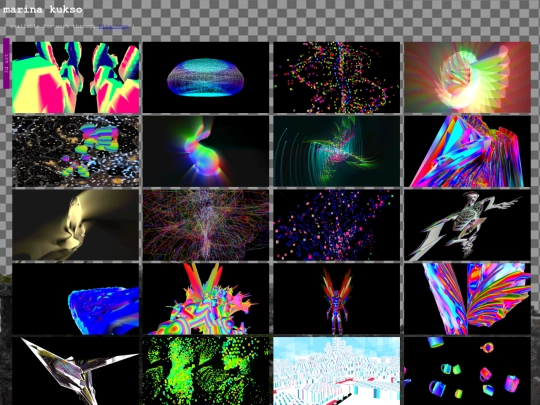Open the teal swirling particle trails thumbnail
The height and width of the screenshot is (405, 540).
(x=337, y=151)
